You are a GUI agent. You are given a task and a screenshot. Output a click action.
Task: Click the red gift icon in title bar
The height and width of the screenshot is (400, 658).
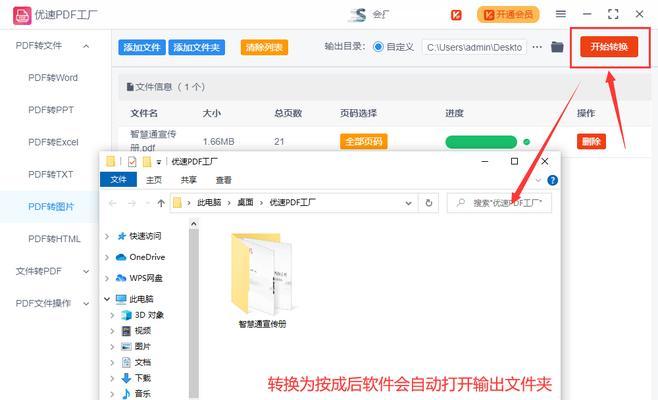coord(456,15)
